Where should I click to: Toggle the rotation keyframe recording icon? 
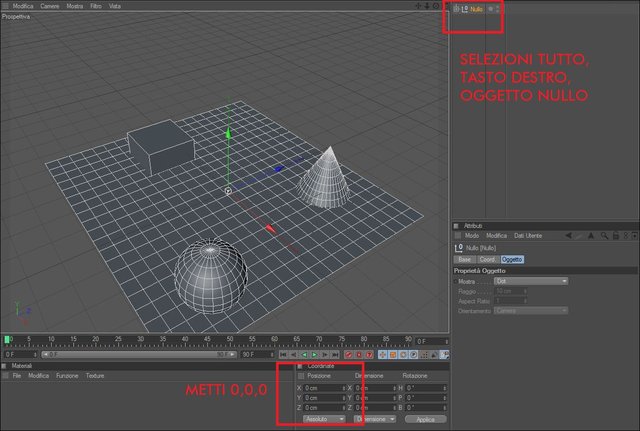pos(403,355)
